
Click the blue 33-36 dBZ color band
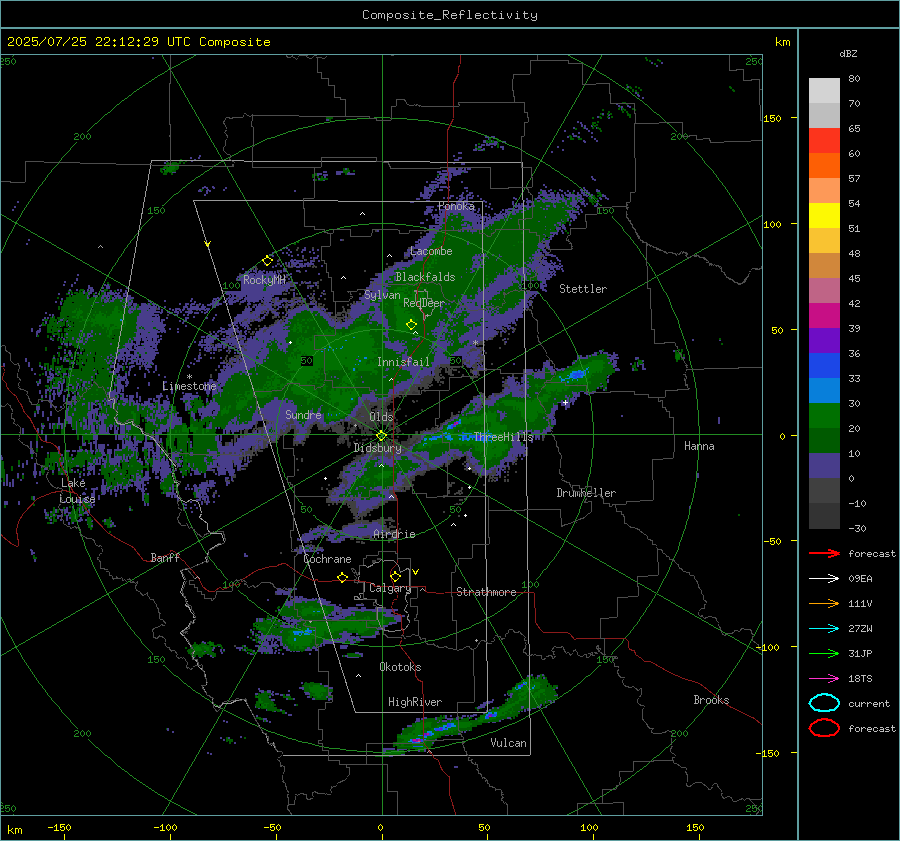pyautogui.click(x=824, y=366)
